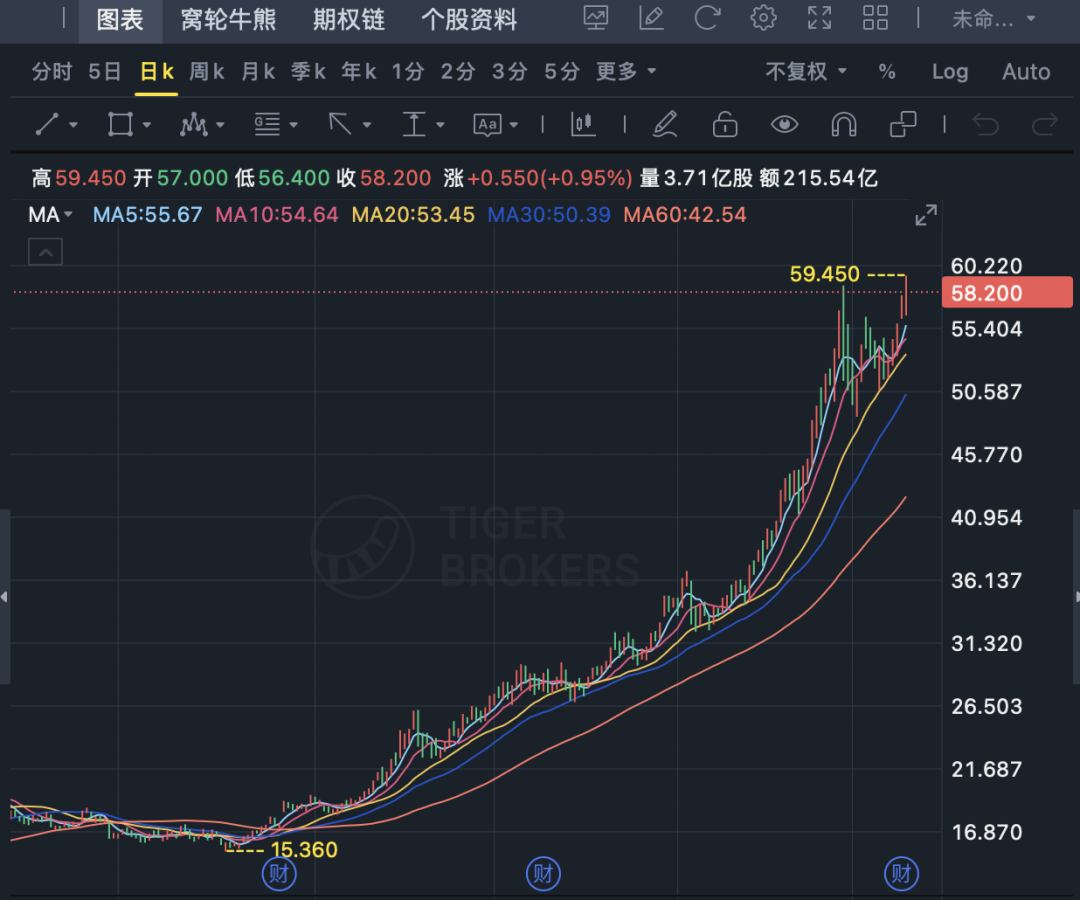
Task: Click the Auto scale button
Action: [x=1026, y=71]
